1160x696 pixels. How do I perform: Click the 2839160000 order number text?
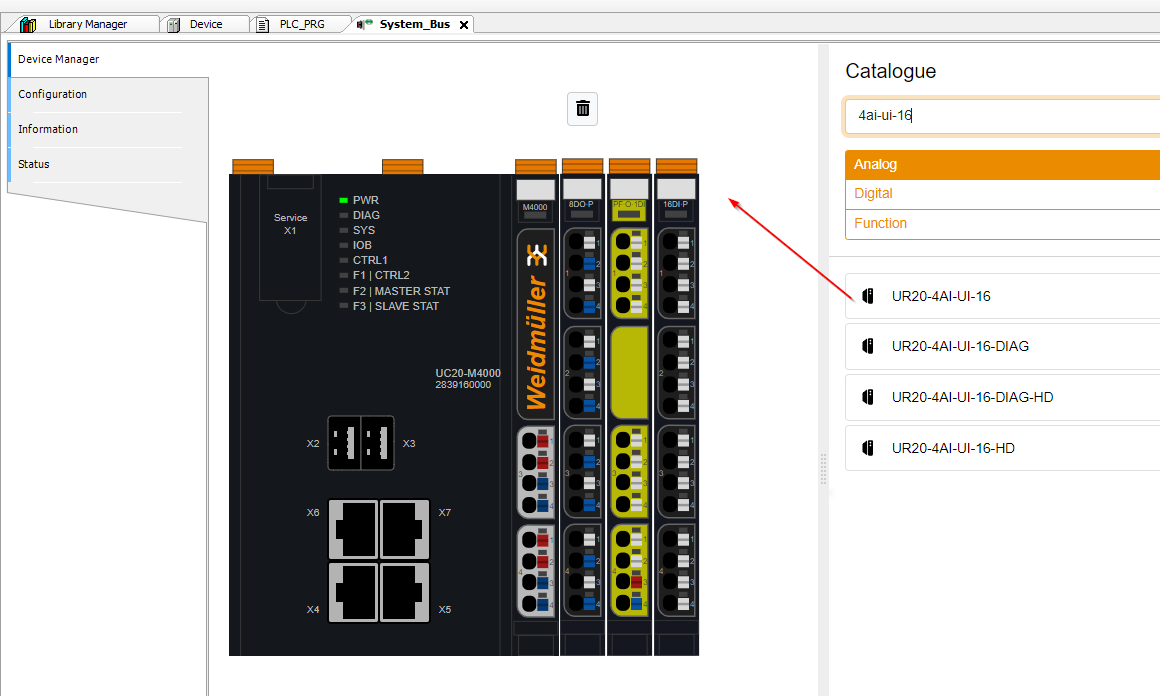tap(463, 385)
